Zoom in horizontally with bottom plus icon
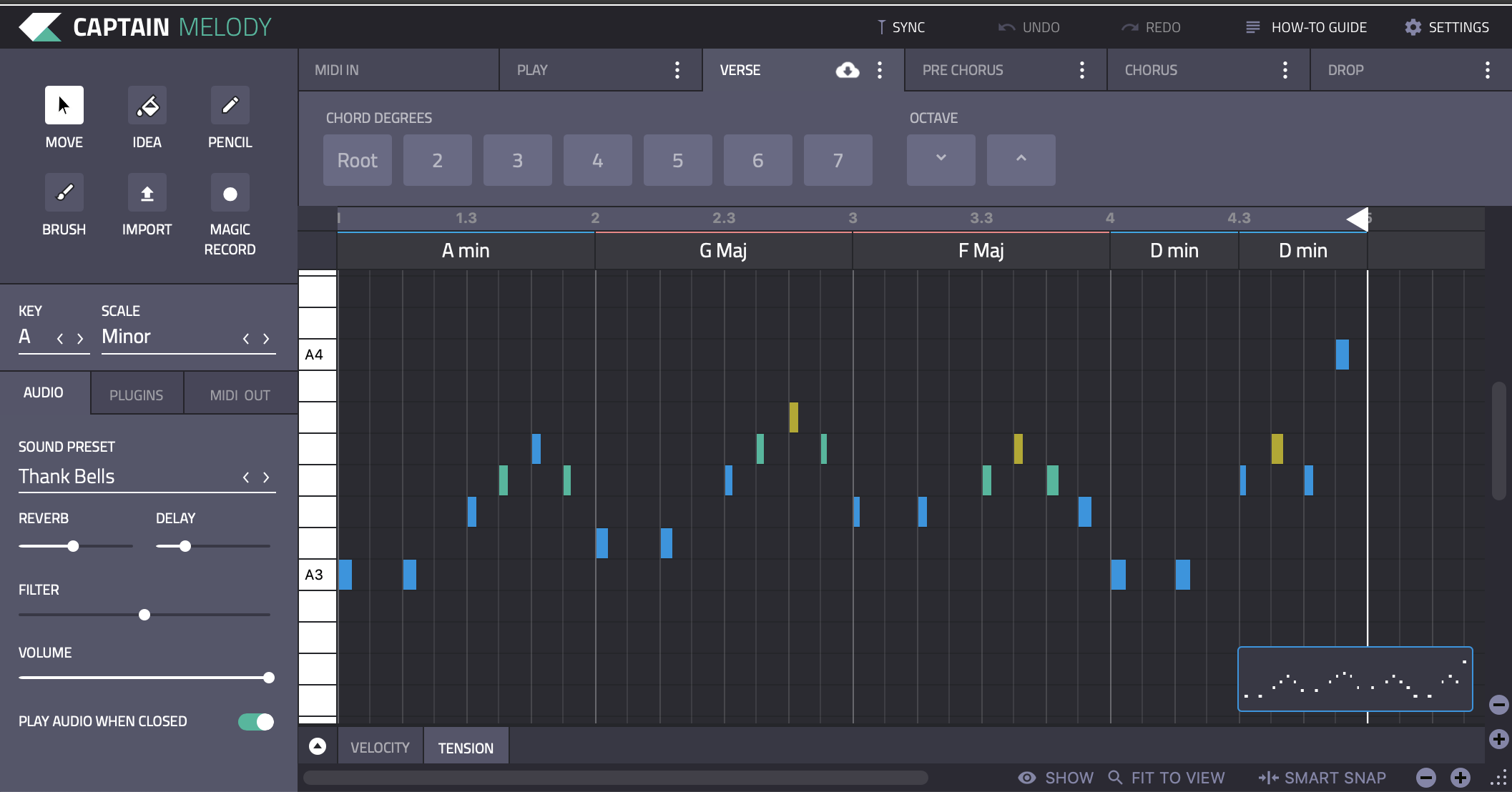The width and height of the screenshot is (1512, 792). click(x=1461, y=778)
